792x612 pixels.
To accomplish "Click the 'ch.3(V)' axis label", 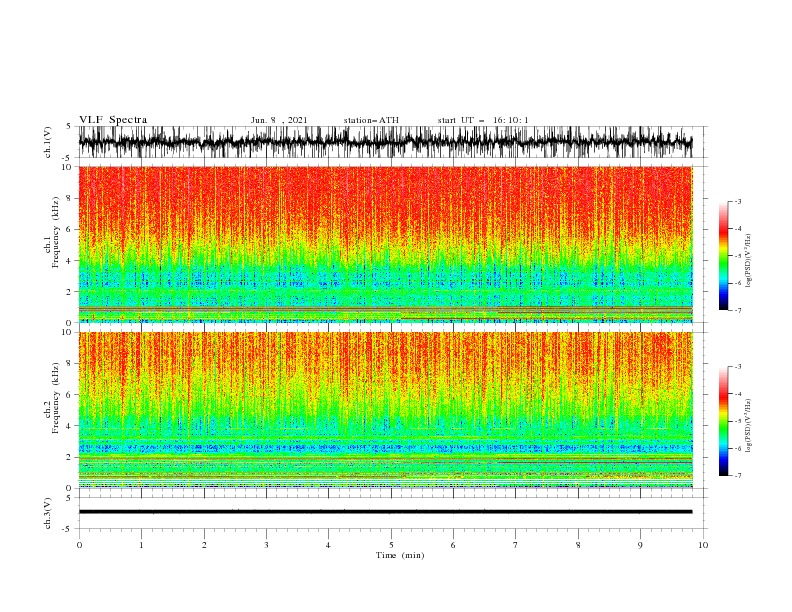I will (x=48, y=513).
